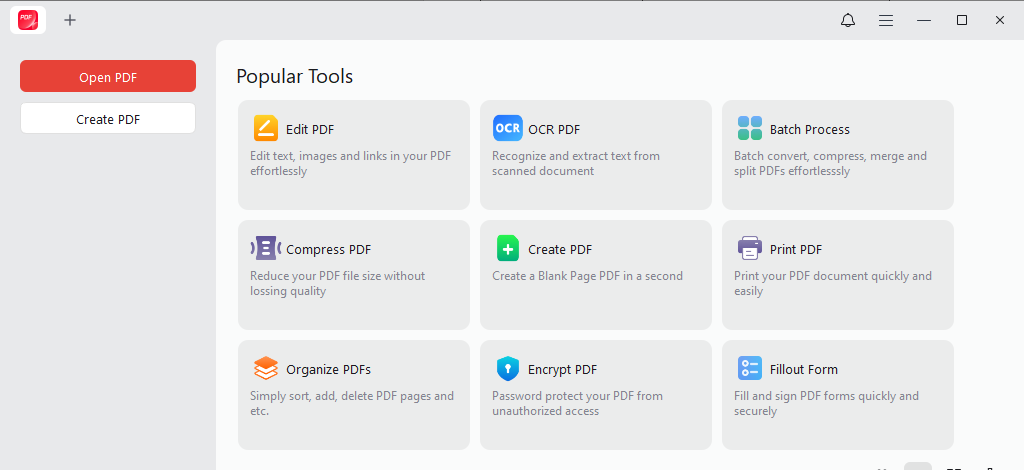The width and height of the screenshot is (1024, 470).
Task: Open notifications via the bell icon
Action: click(x=848, y=20)
